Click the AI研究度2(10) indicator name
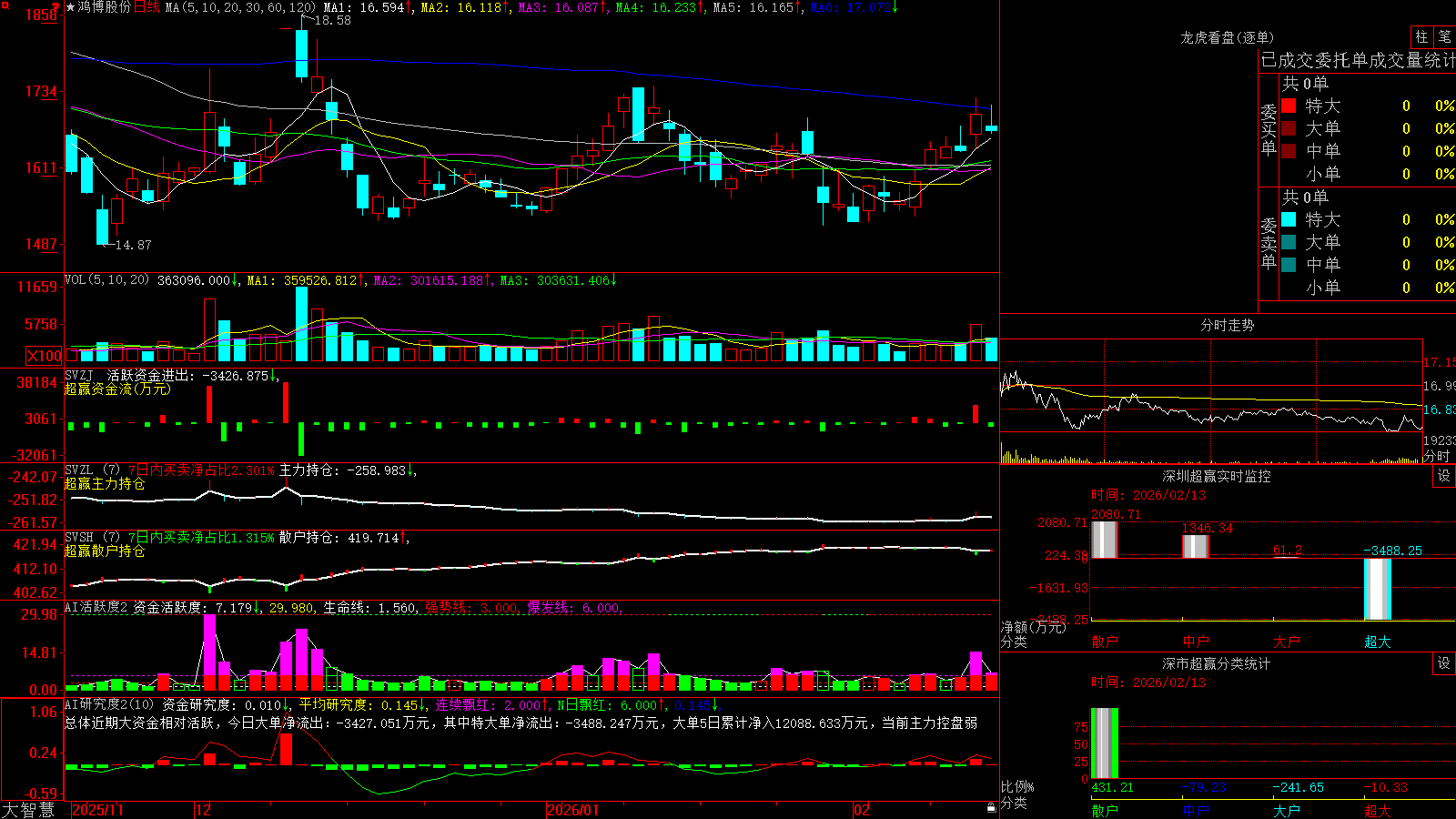The image size is (1456, 819). (x=109, y=704)
